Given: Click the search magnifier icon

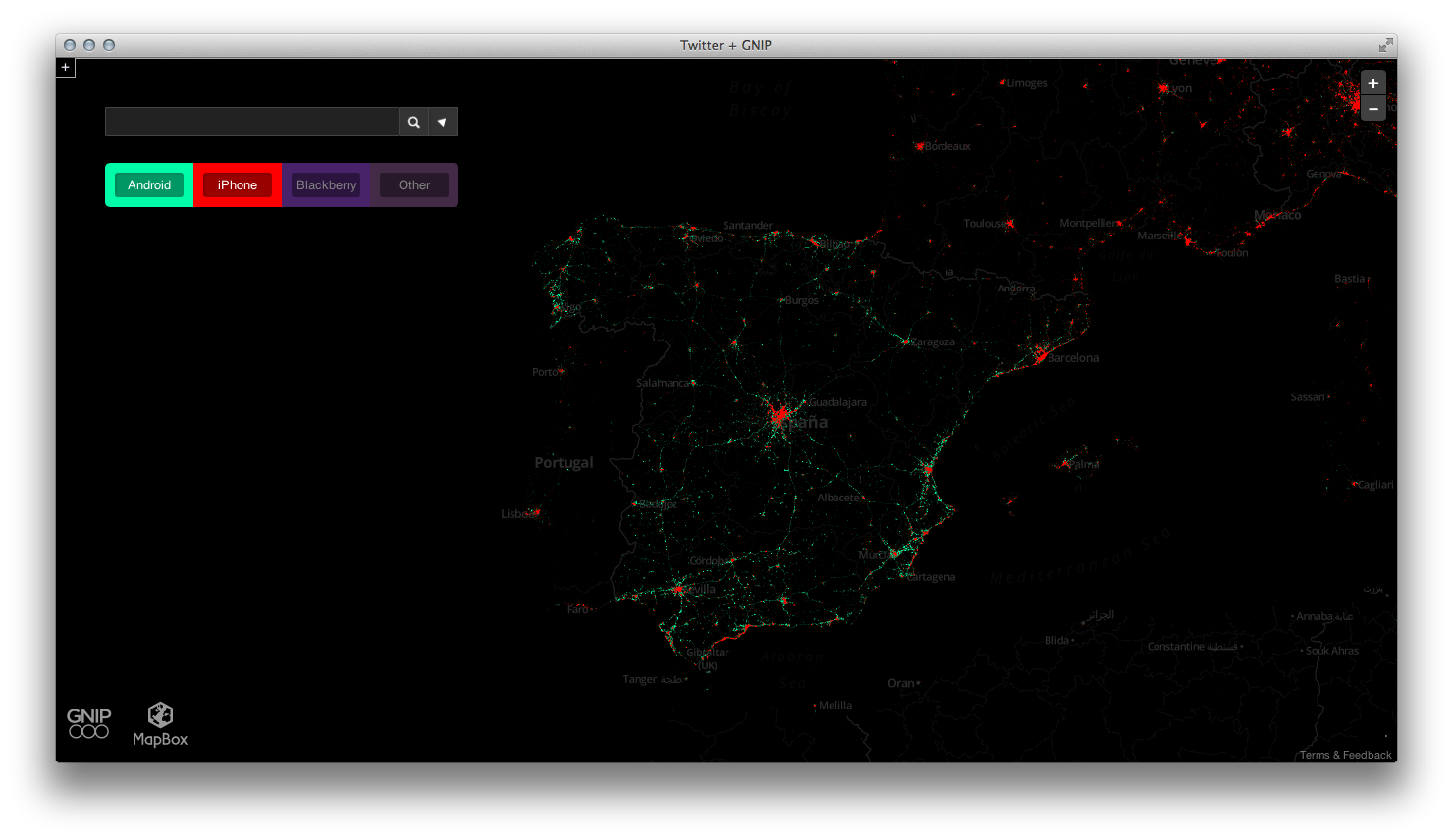Looking at the screenshot, I should [413, 122].
